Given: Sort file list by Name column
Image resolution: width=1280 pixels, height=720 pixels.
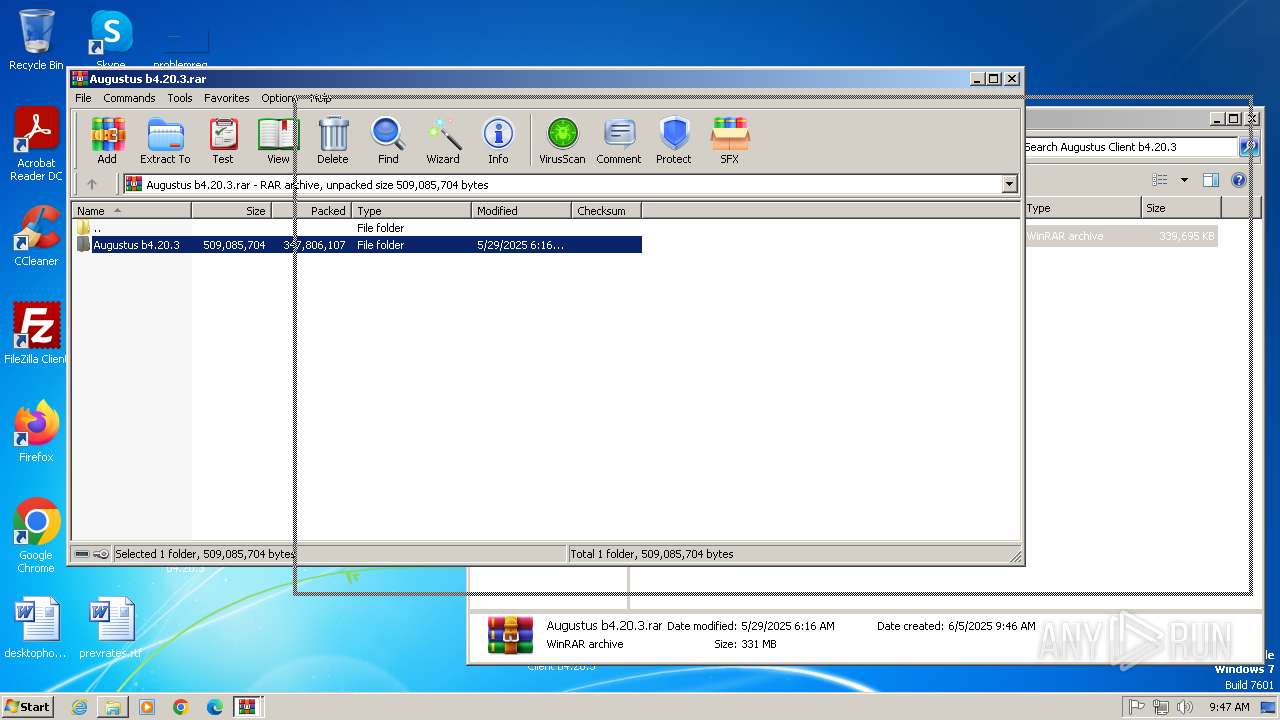Looking at the screenshot, I should coord(131,210).
